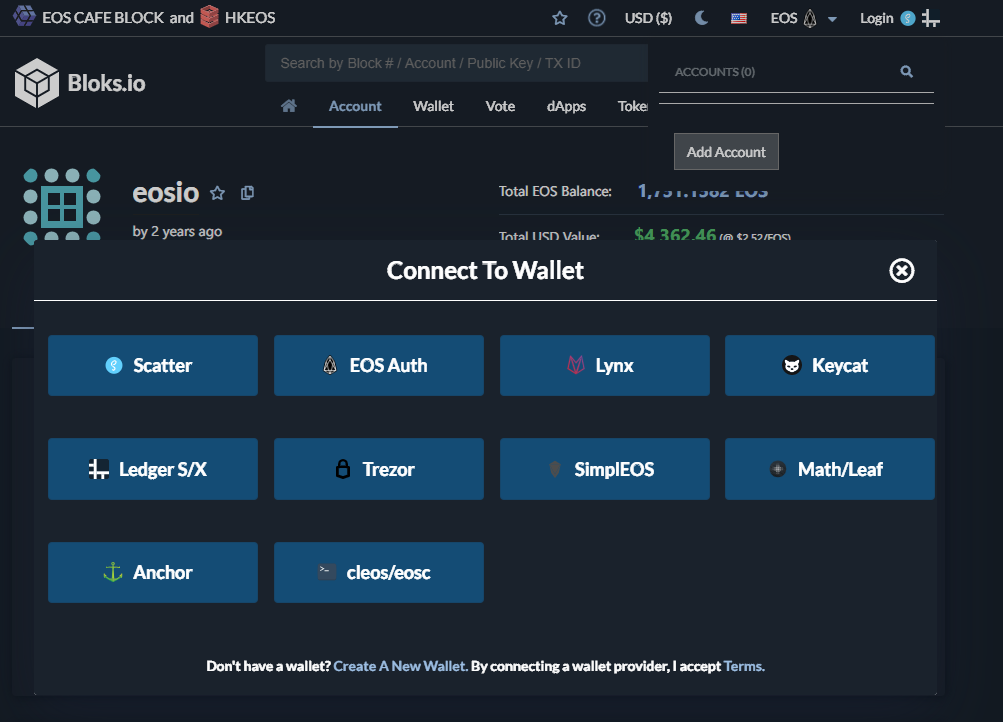The height and width of the screenshot is (722, 1003).
Task: Click the "Total EOS Balance:" label
Action: point(555,191)
